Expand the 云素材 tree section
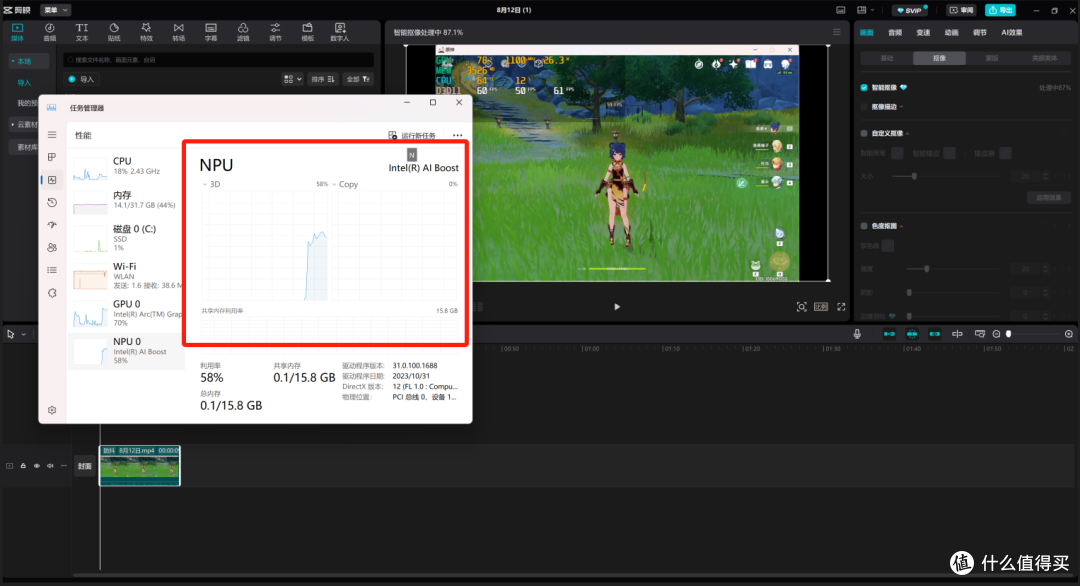1080x586 pixels. point(23,125)
